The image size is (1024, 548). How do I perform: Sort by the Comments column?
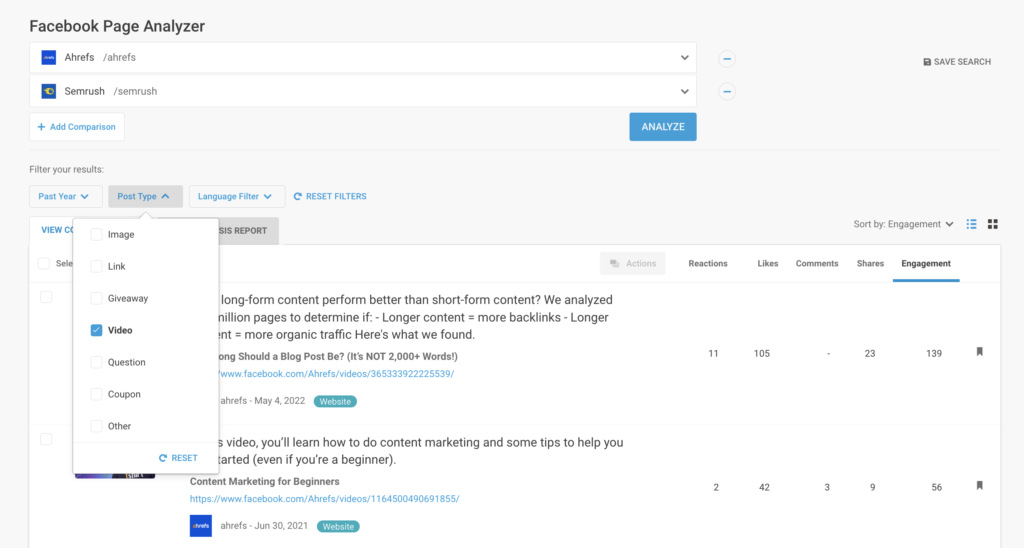pos(816,263)
